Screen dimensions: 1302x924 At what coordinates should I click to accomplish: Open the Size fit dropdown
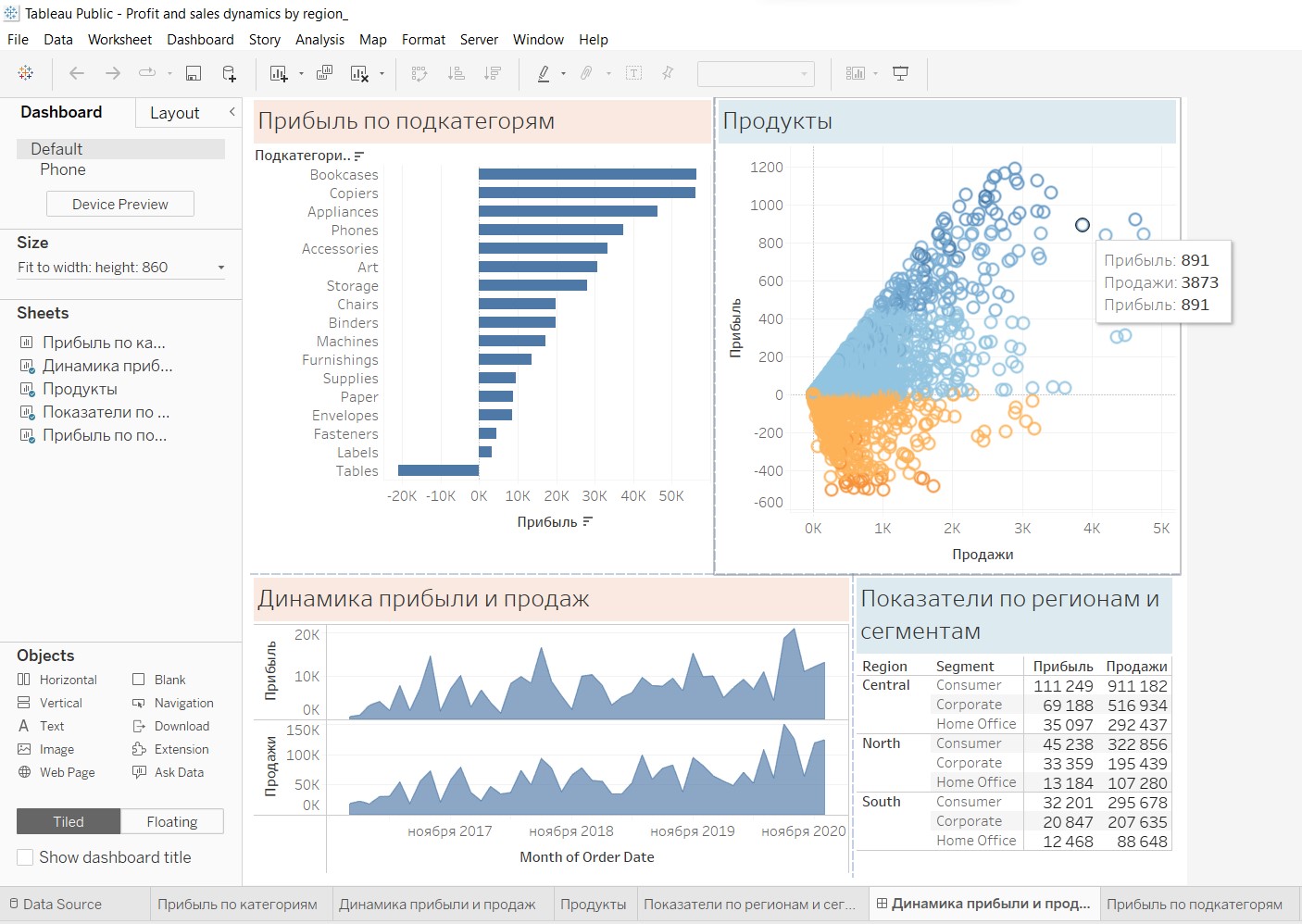coord(222,267)
